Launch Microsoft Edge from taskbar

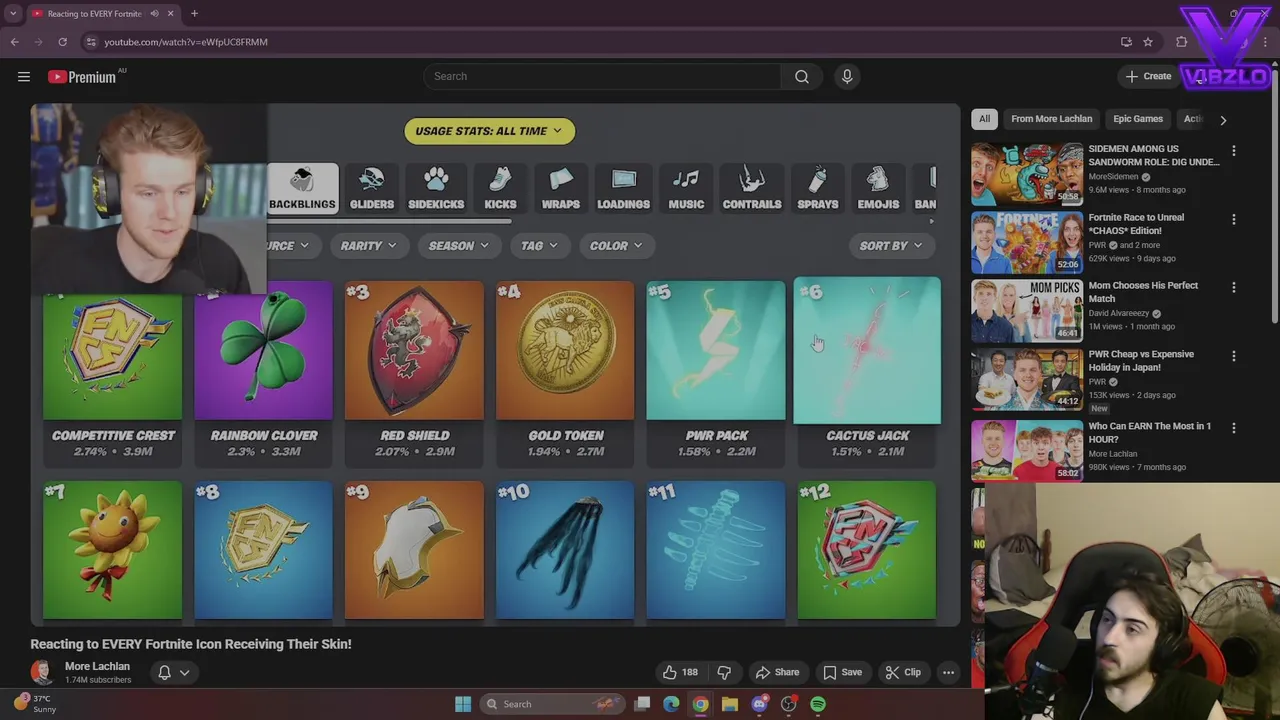(671, 704)
